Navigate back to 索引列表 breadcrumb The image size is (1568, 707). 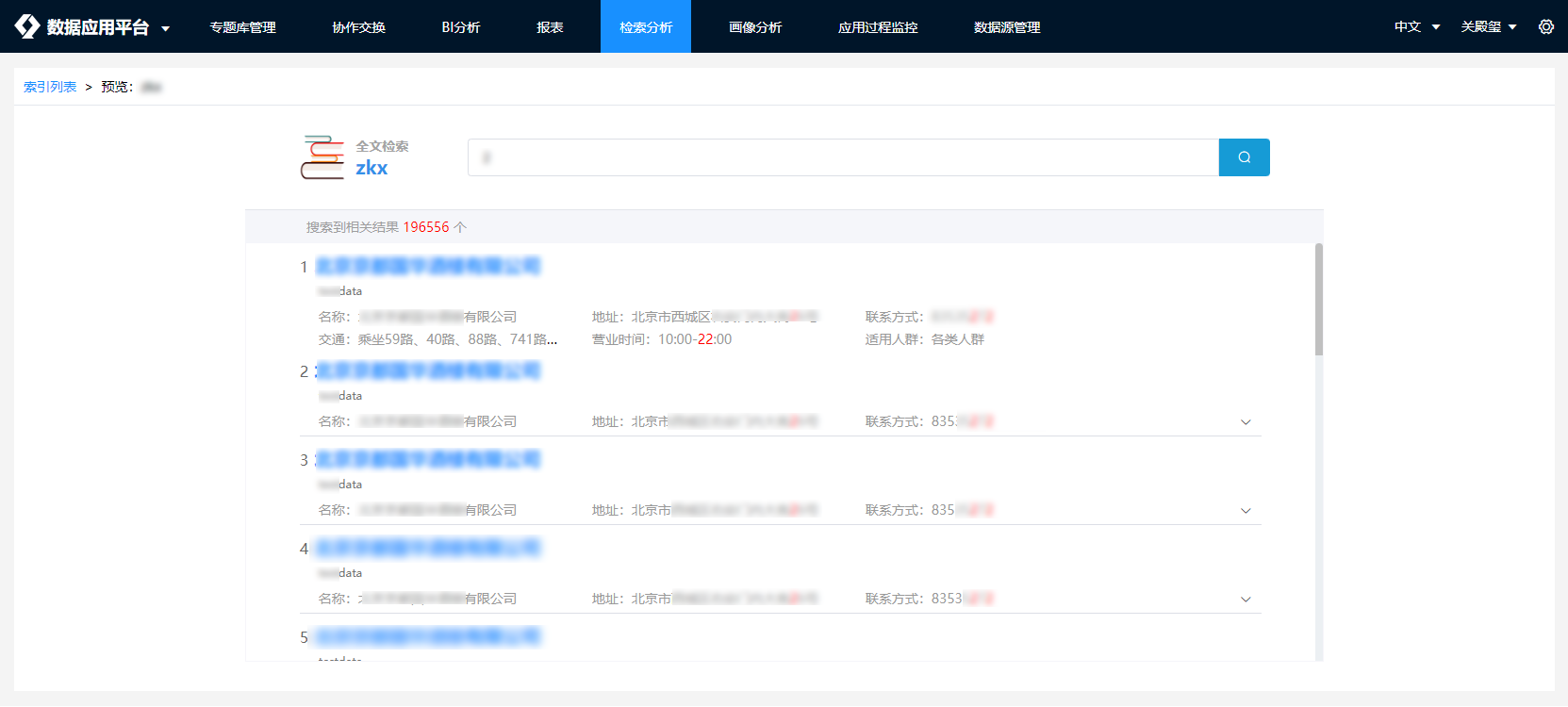(50, 87)
